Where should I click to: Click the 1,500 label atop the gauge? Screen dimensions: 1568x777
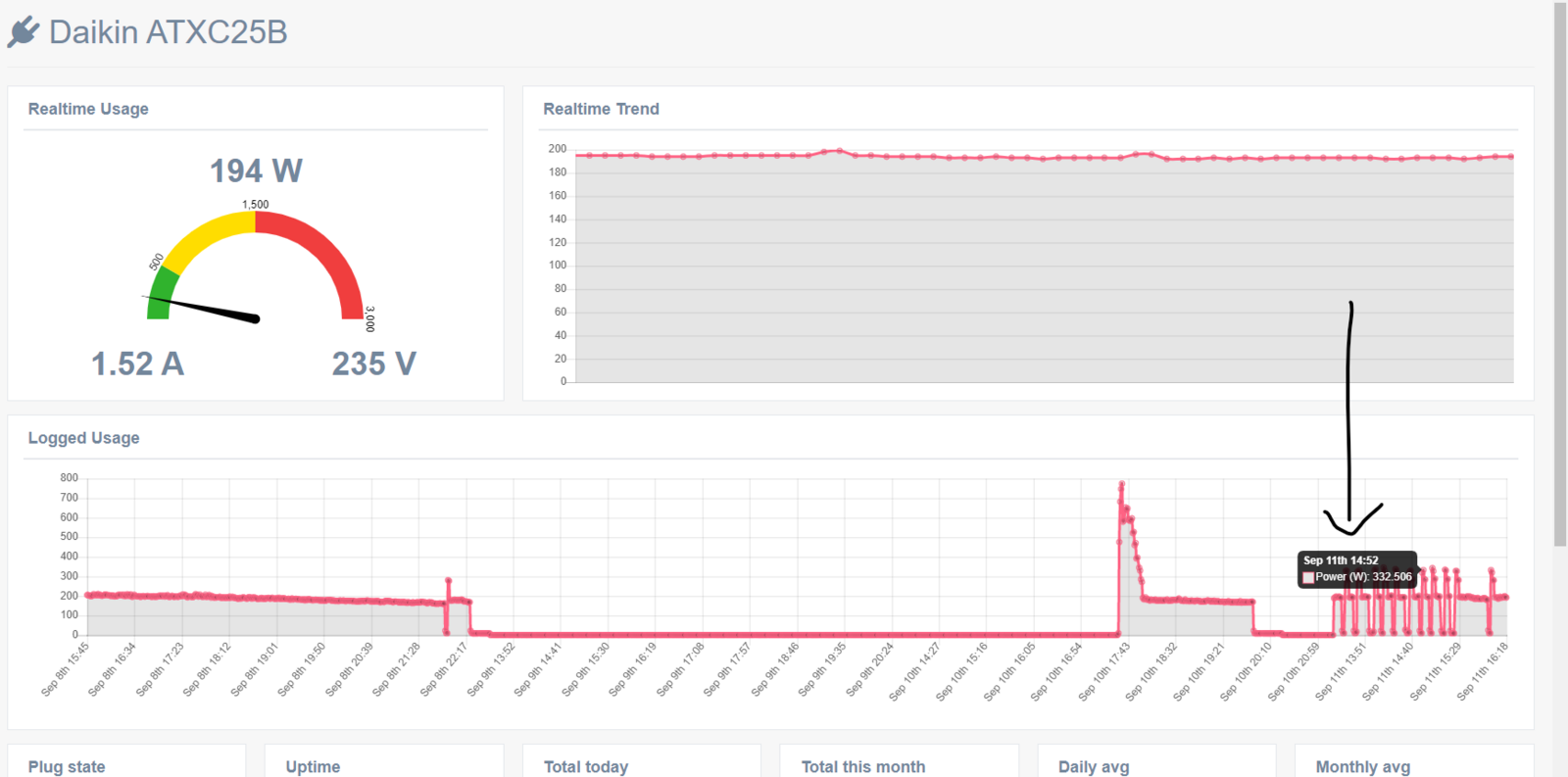click(256, 205)
